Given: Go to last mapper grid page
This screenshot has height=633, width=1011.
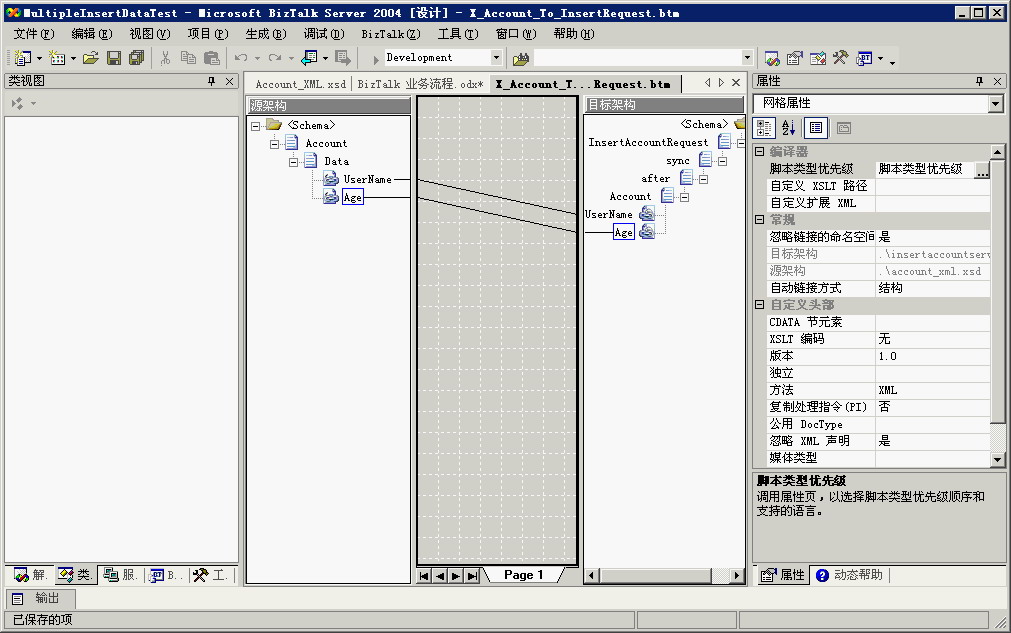Looking at the screenshot, I should coord(473,576).
